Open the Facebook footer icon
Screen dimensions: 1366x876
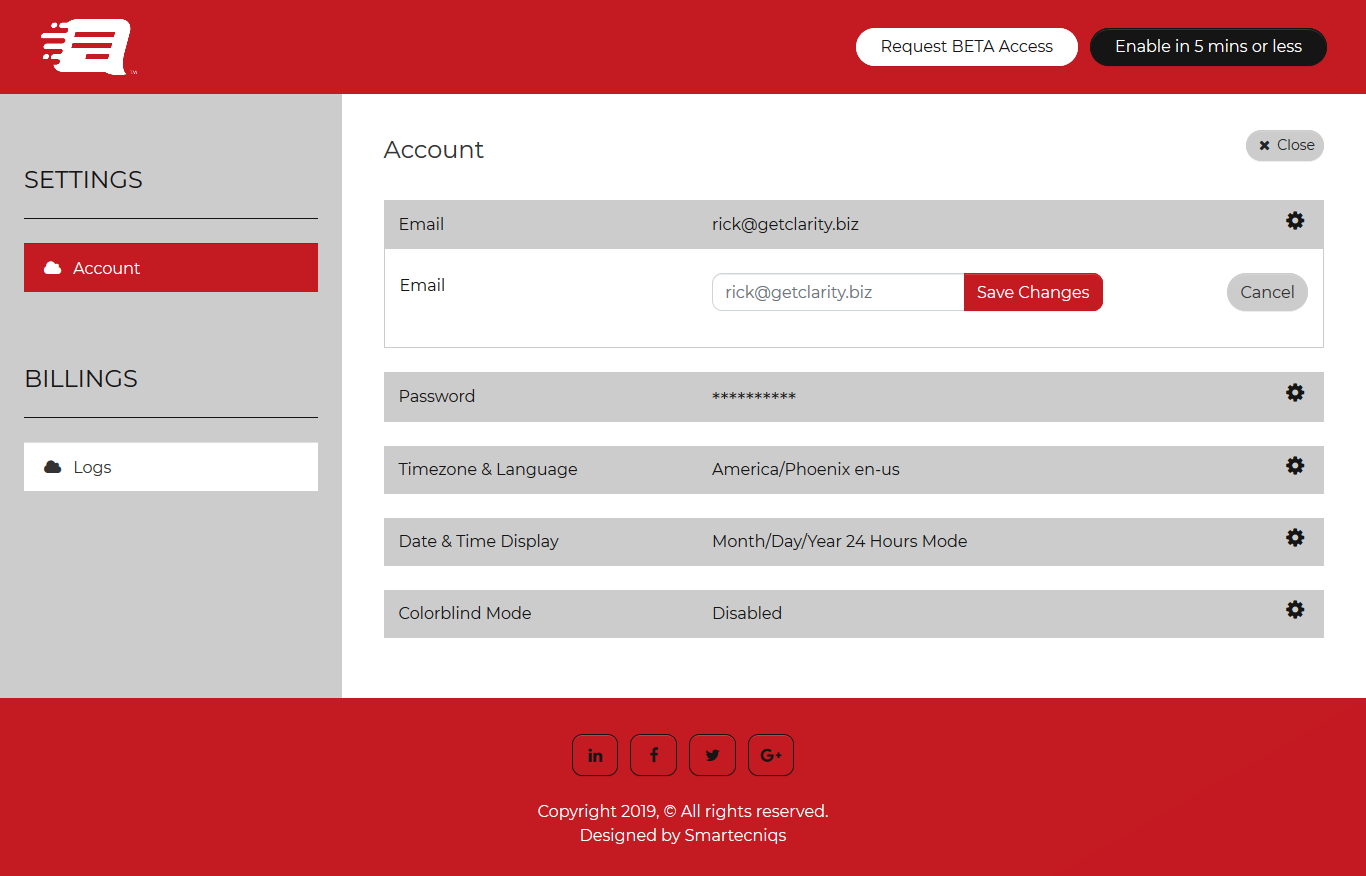654,755
